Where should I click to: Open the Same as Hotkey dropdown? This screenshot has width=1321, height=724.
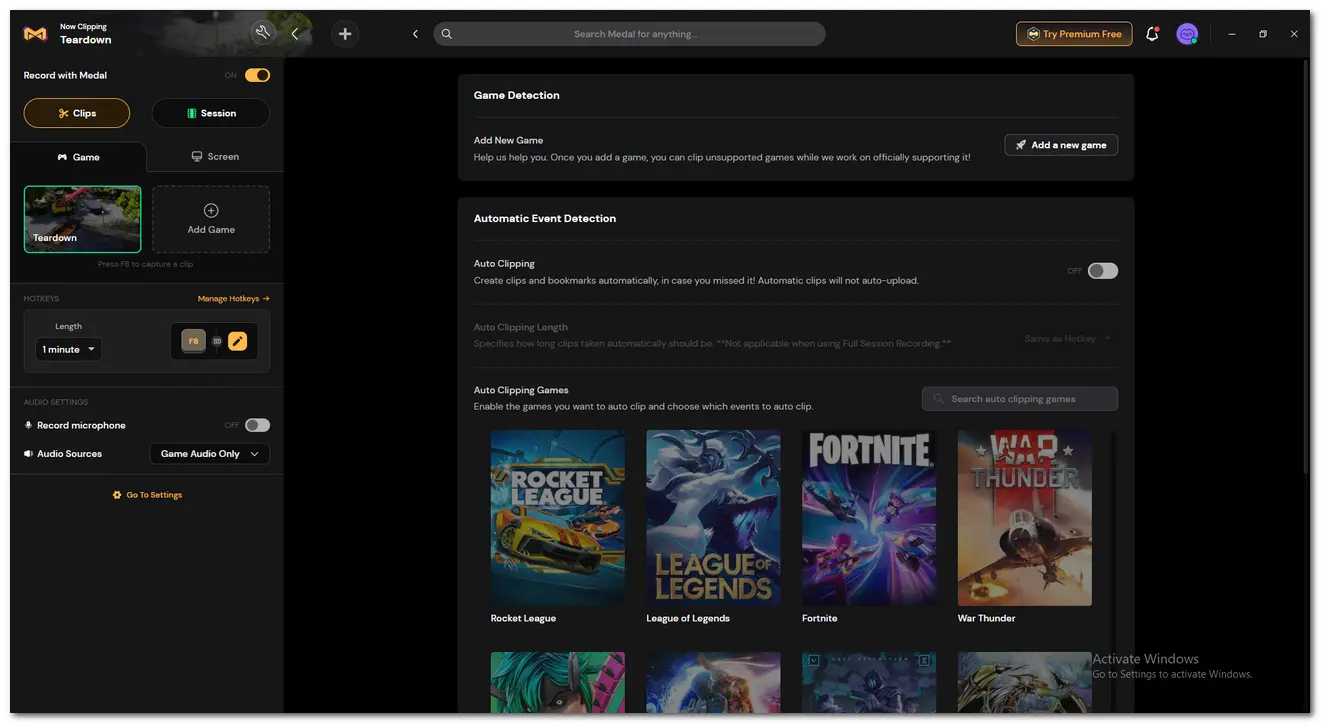coord(1067,339)
